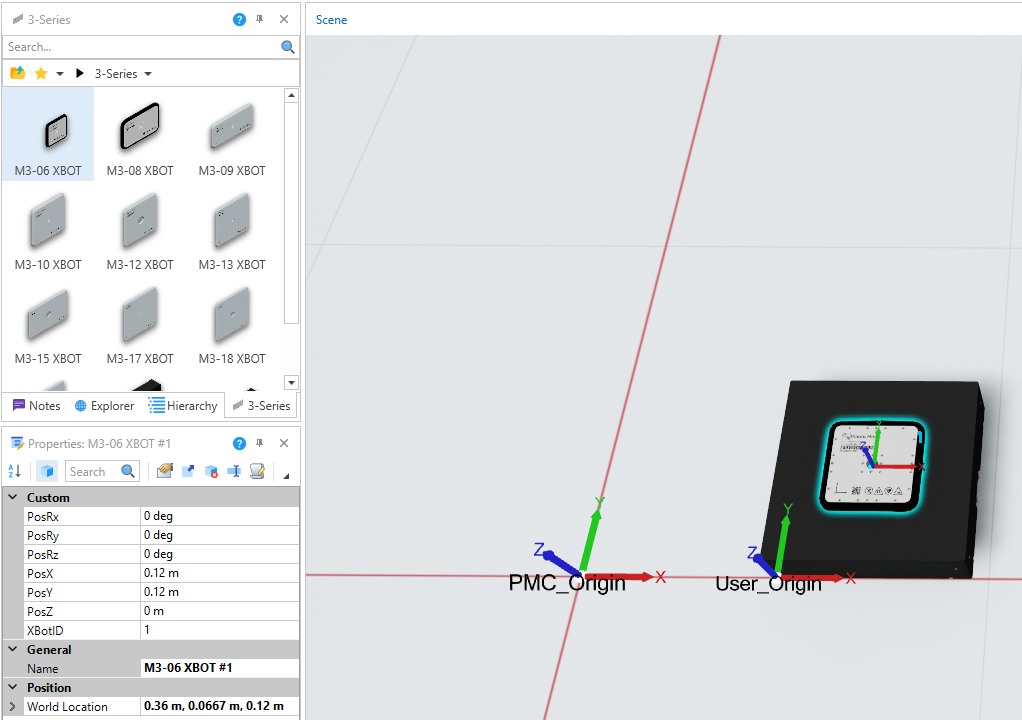Select the M3-08 XBOT thumbnail
The height and width of the screenshot is (720, 1022).
140,135
